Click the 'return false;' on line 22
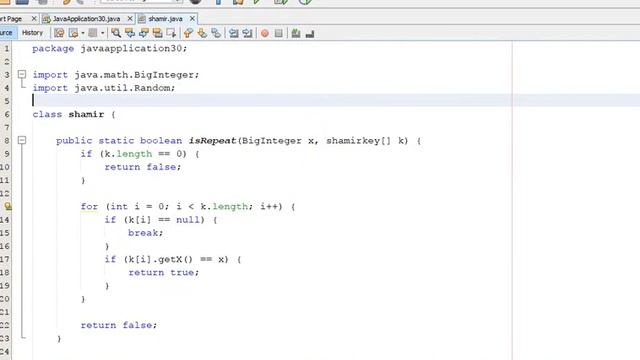The width and height of the screenshot is (640, 360). pos(119,325)
